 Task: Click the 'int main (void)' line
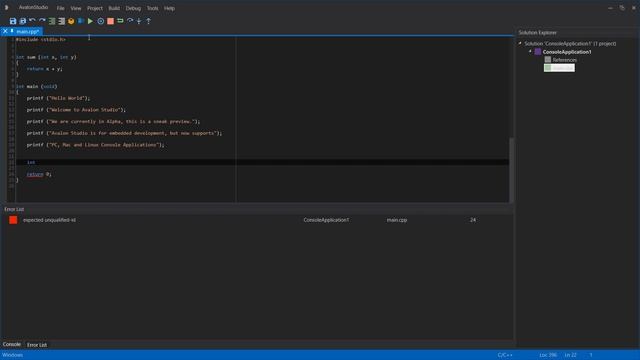coord(36,87)
